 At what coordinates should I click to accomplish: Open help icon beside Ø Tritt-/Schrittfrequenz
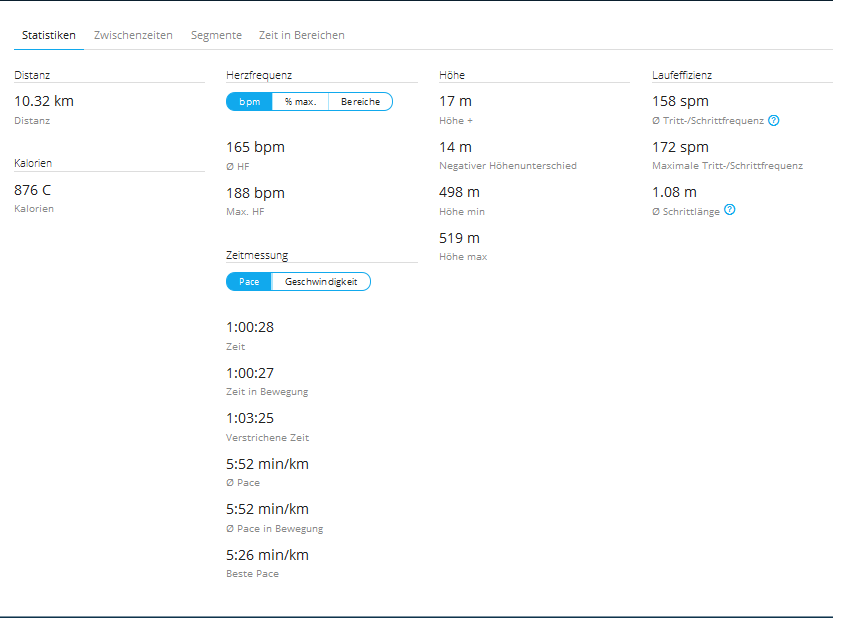click(774, 121)
